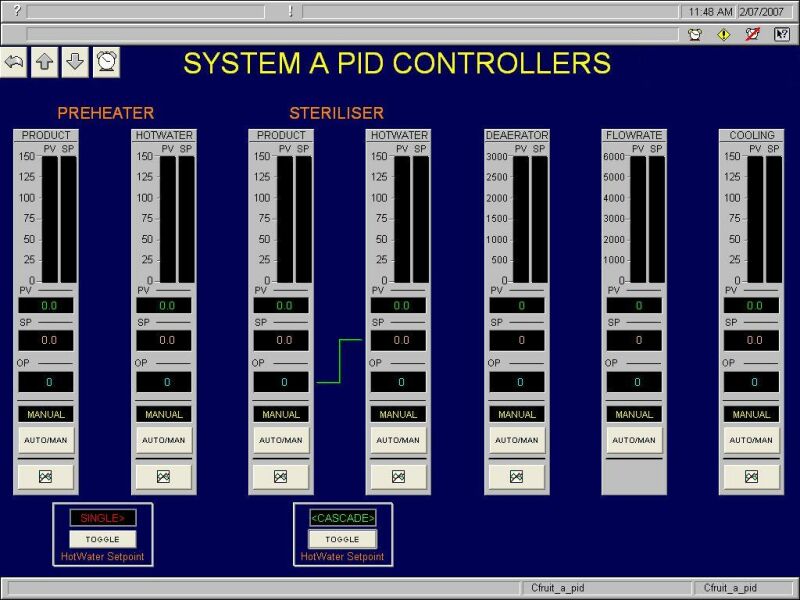Screen dimensions: 800x600
Task: Open the trend icon under the Cooling controller
Action: click(x=751, y=477)
